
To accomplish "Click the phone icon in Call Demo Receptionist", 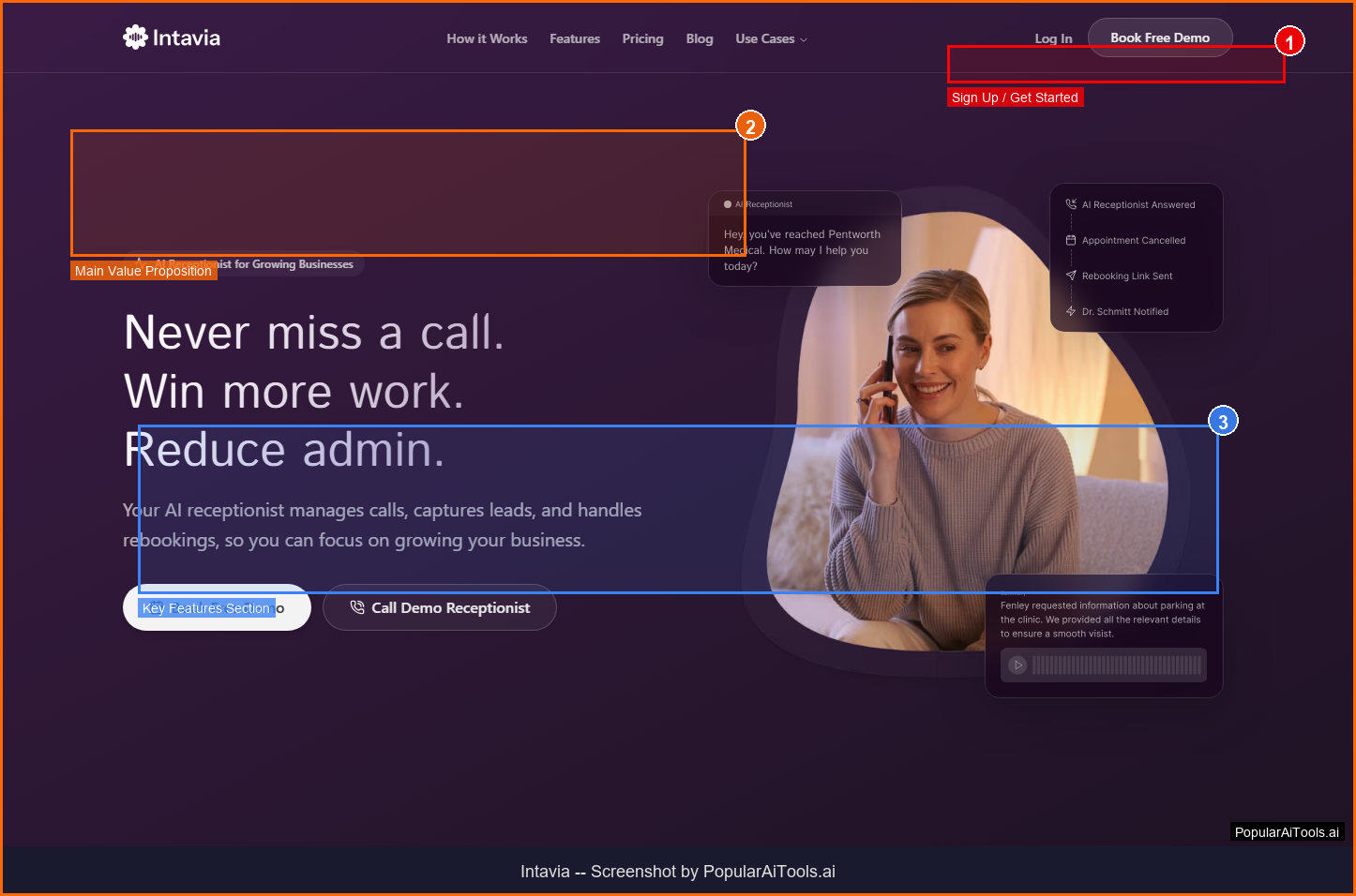I will tap(357, 607).
